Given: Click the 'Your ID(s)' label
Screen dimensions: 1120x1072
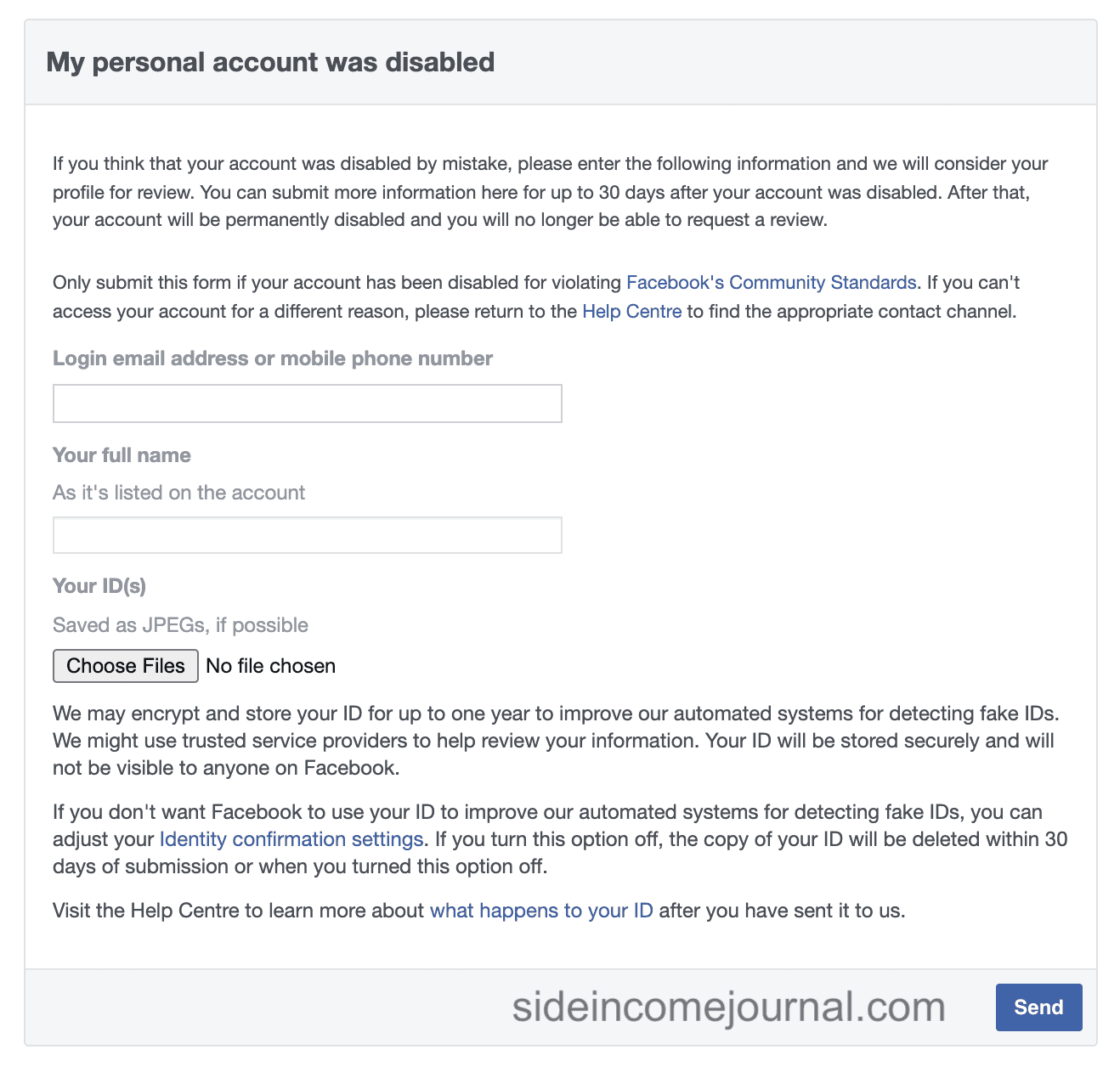Looking at the screenshot, I should click(99, 586).
